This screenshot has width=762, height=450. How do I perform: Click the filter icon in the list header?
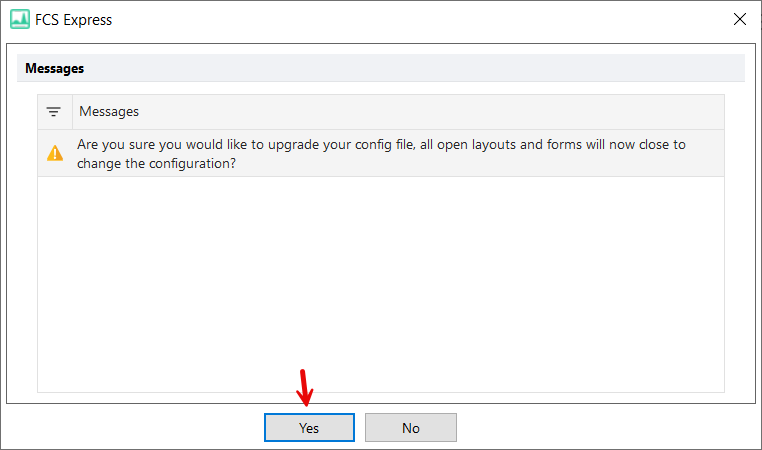click(x=54, y=112)
